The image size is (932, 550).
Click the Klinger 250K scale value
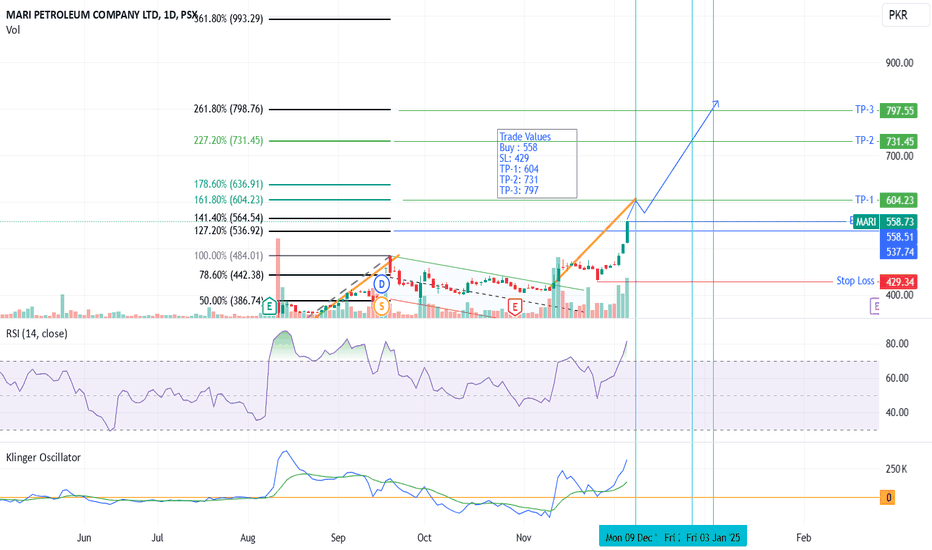point(896,469)
